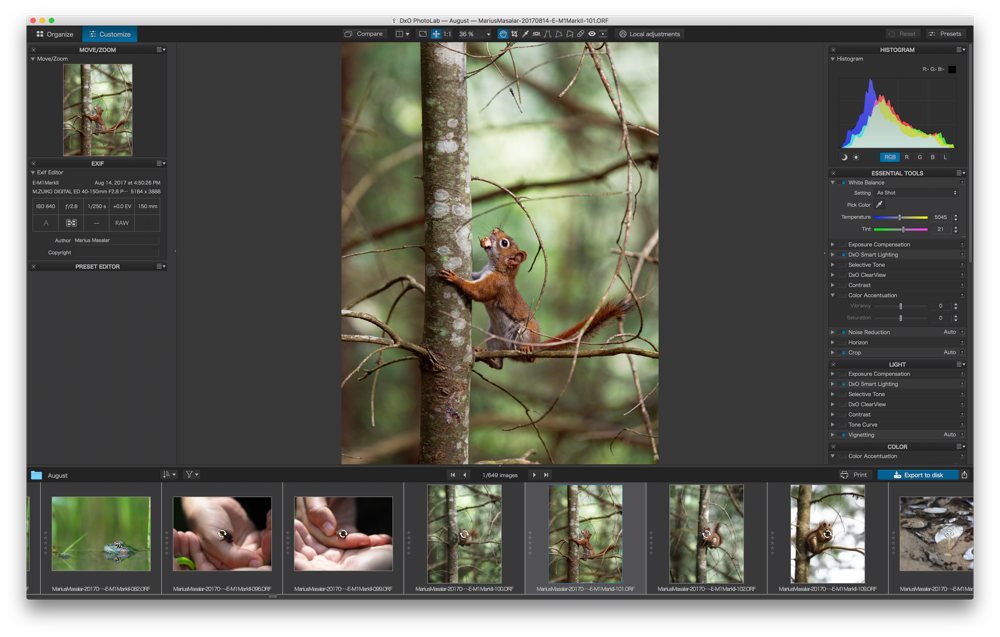
Task: Toggle DxO Smart Lighting switch in Essential Tools
Action: click(x=842, y=254)
